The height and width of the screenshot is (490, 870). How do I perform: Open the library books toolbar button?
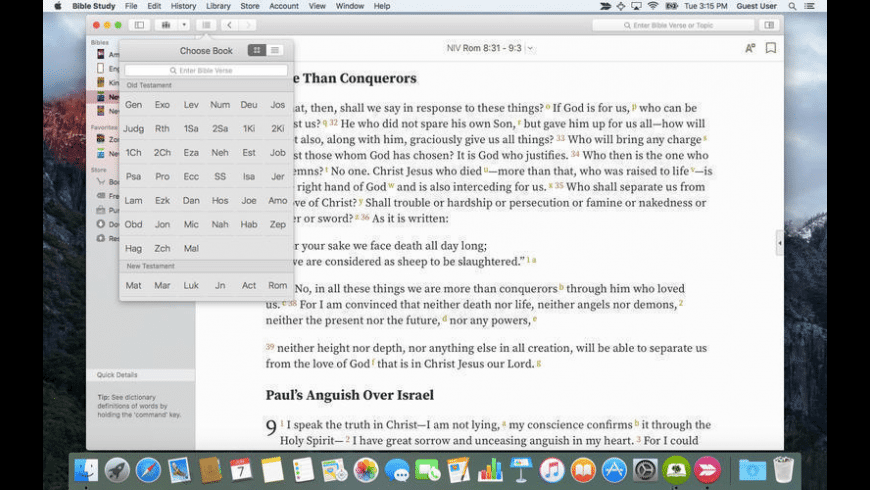click(165, 25)
